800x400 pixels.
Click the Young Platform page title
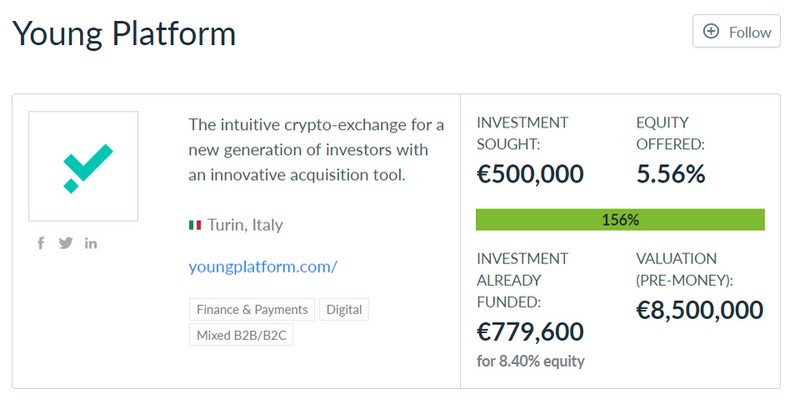124,34
